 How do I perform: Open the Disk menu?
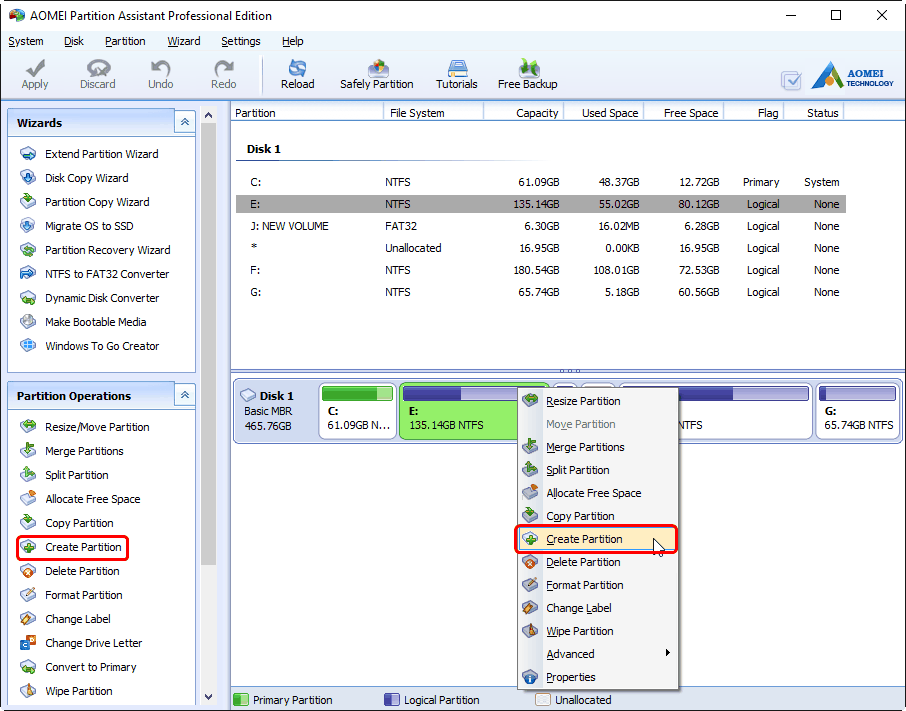tap(74, 41)
